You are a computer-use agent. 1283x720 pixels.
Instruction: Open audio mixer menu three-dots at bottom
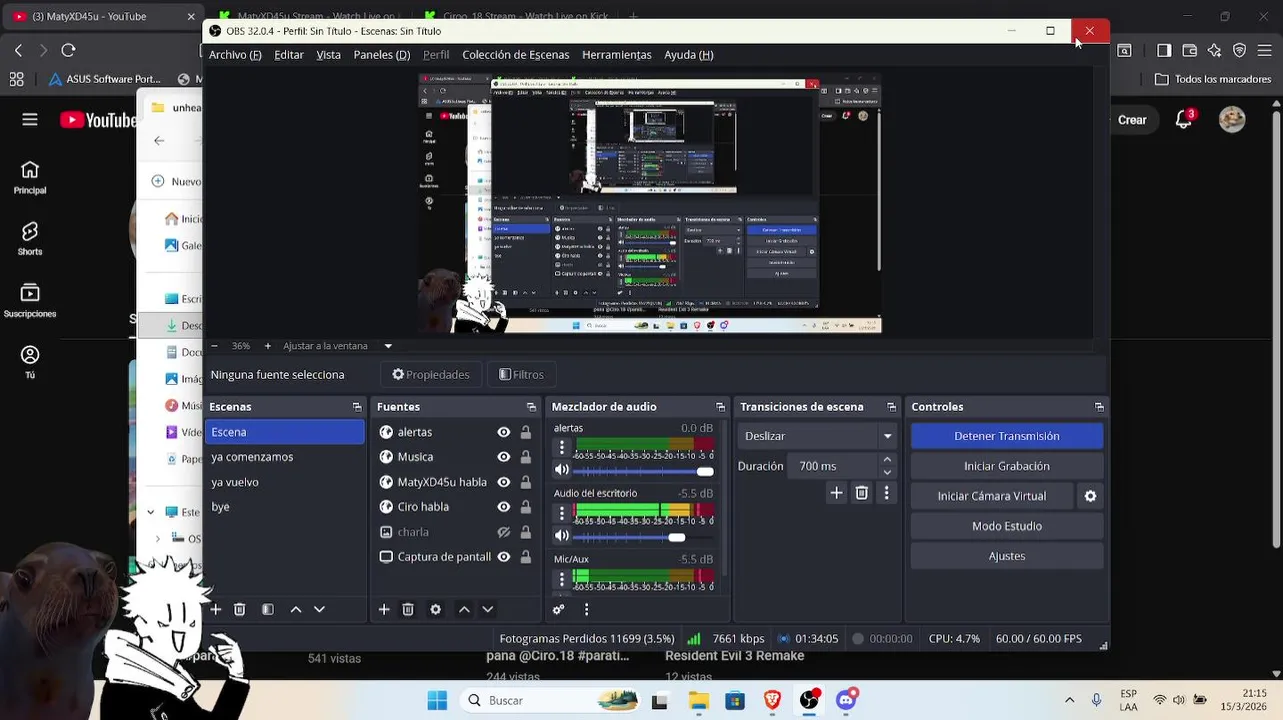pyautogui.click(x=587, y=609)
